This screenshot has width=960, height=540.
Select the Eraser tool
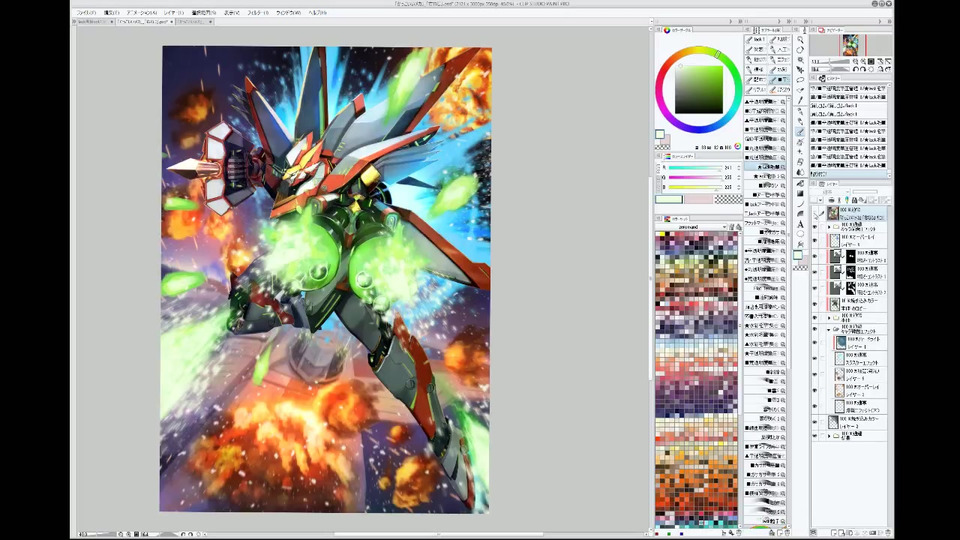[x=800, y=162]
